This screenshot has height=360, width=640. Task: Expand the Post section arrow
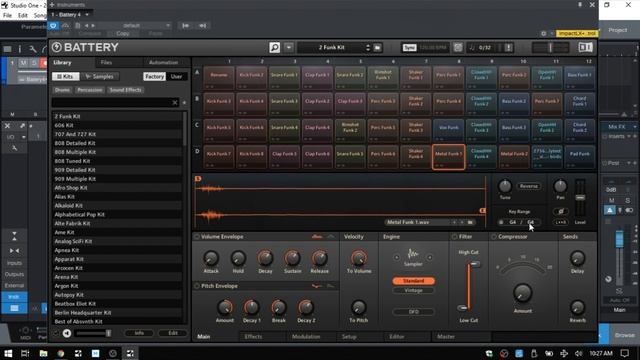(629, 163)
